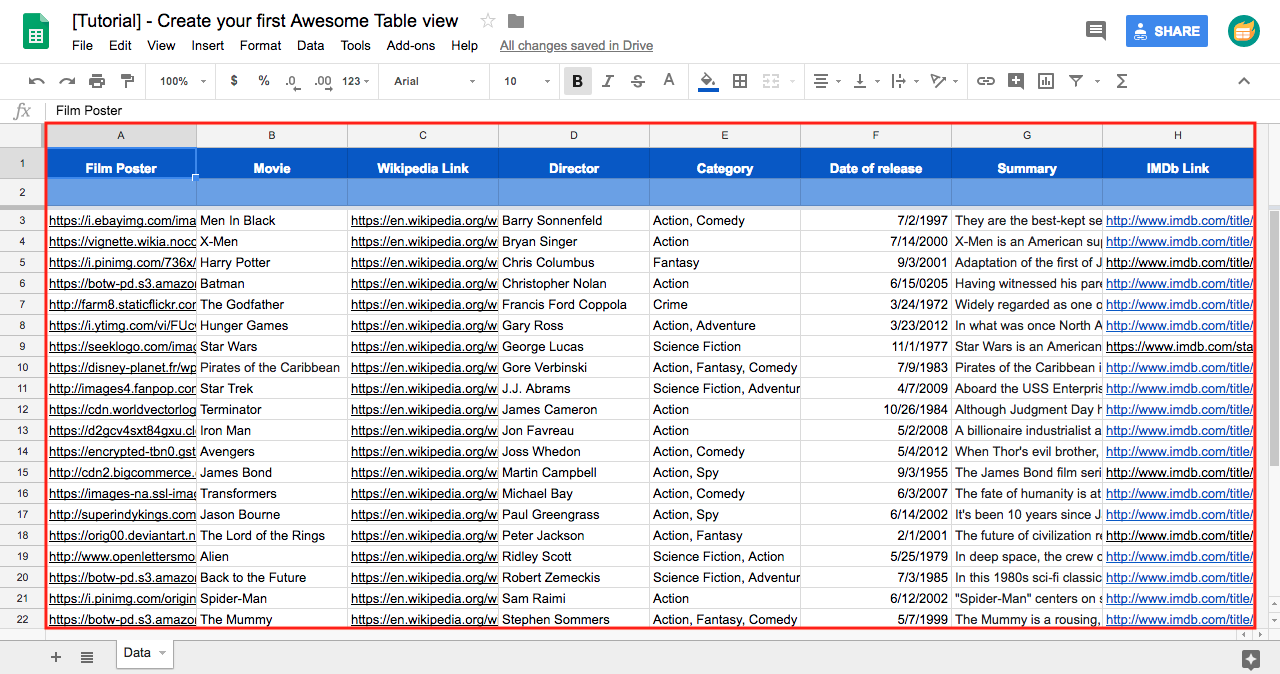Open the Explore button

(1250, 658)
